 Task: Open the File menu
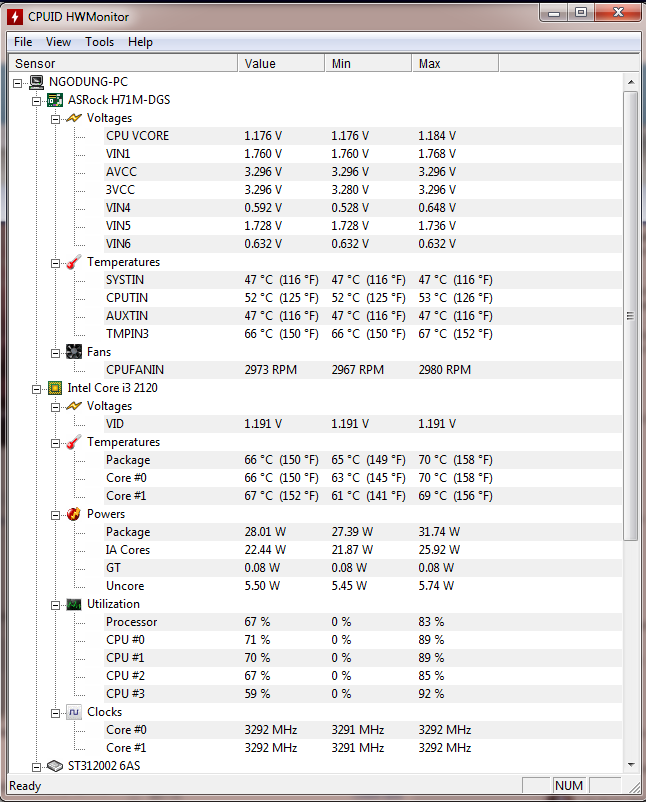click(23, 42)
